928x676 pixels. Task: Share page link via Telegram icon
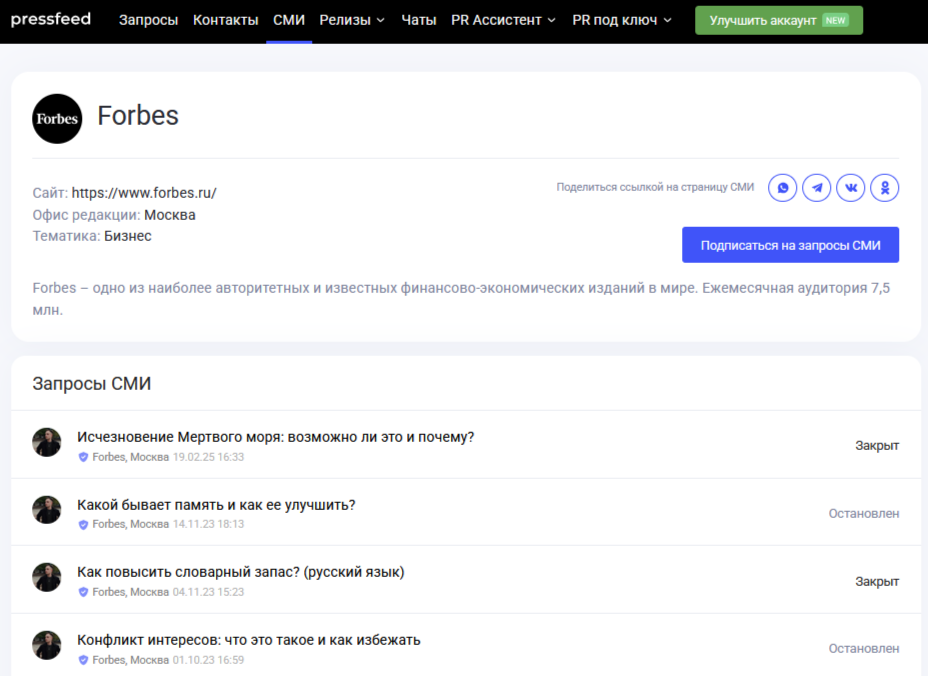coord(817,188)
